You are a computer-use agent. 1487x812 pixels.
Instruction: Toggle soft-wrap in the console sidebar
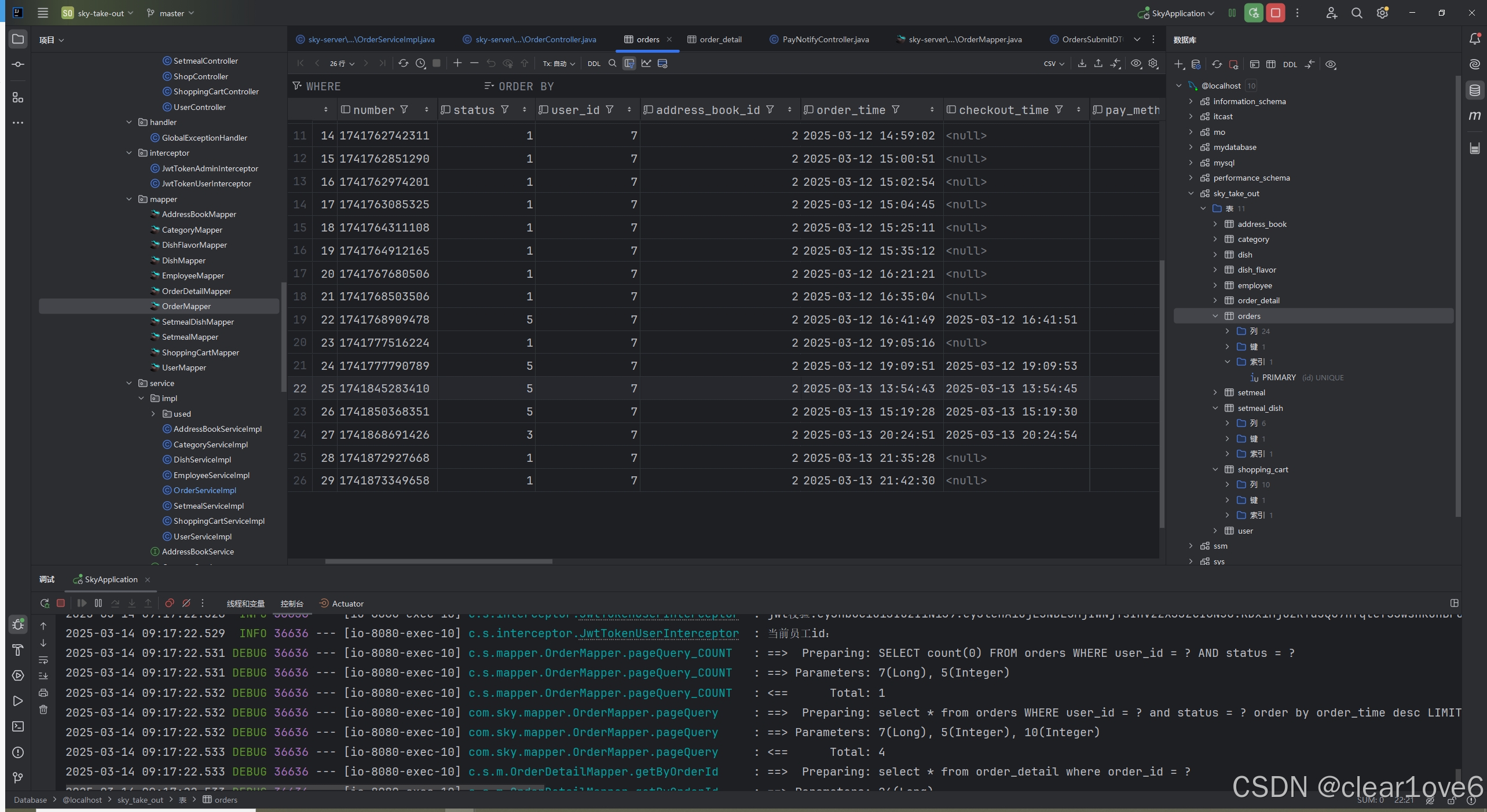43,660
